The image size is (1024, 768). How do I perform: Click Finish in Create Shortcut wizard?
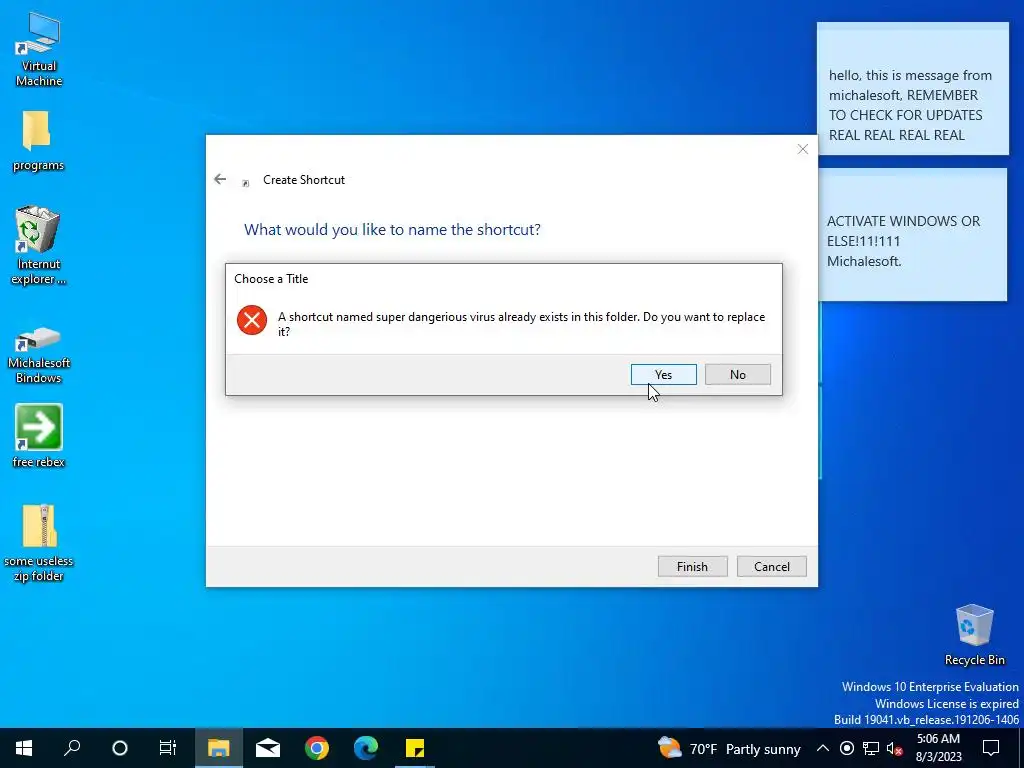coord(692,566)
